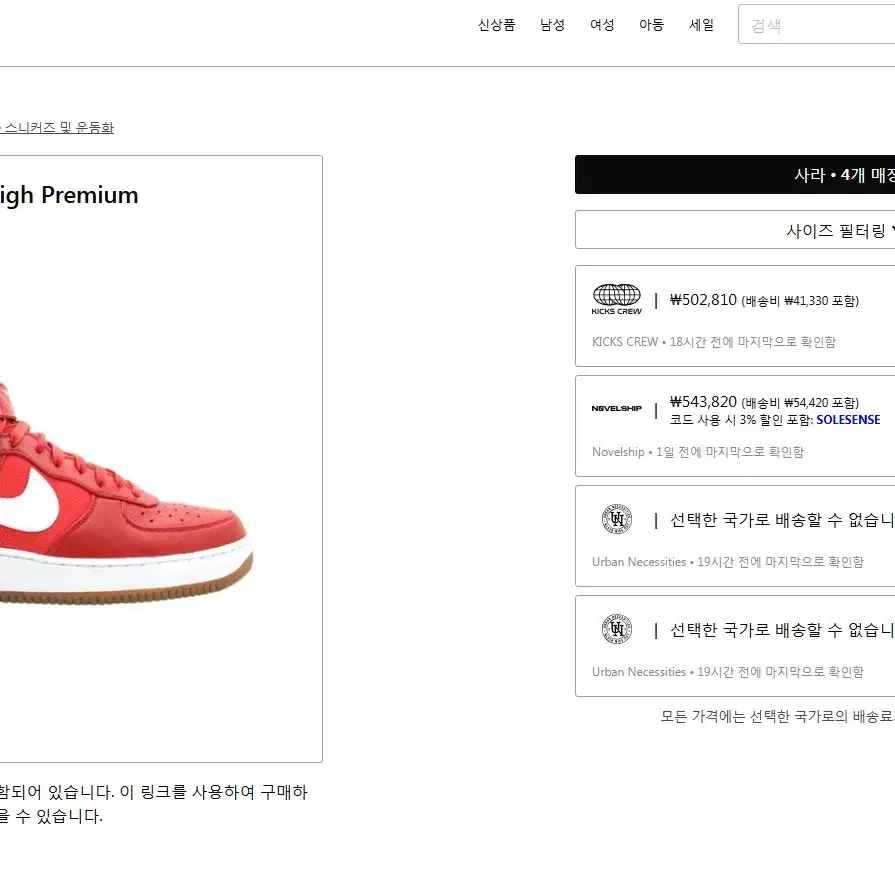Screen dimensions: 895x895
Task: Select the first Urban Necessities listing card
Action: 735,536
